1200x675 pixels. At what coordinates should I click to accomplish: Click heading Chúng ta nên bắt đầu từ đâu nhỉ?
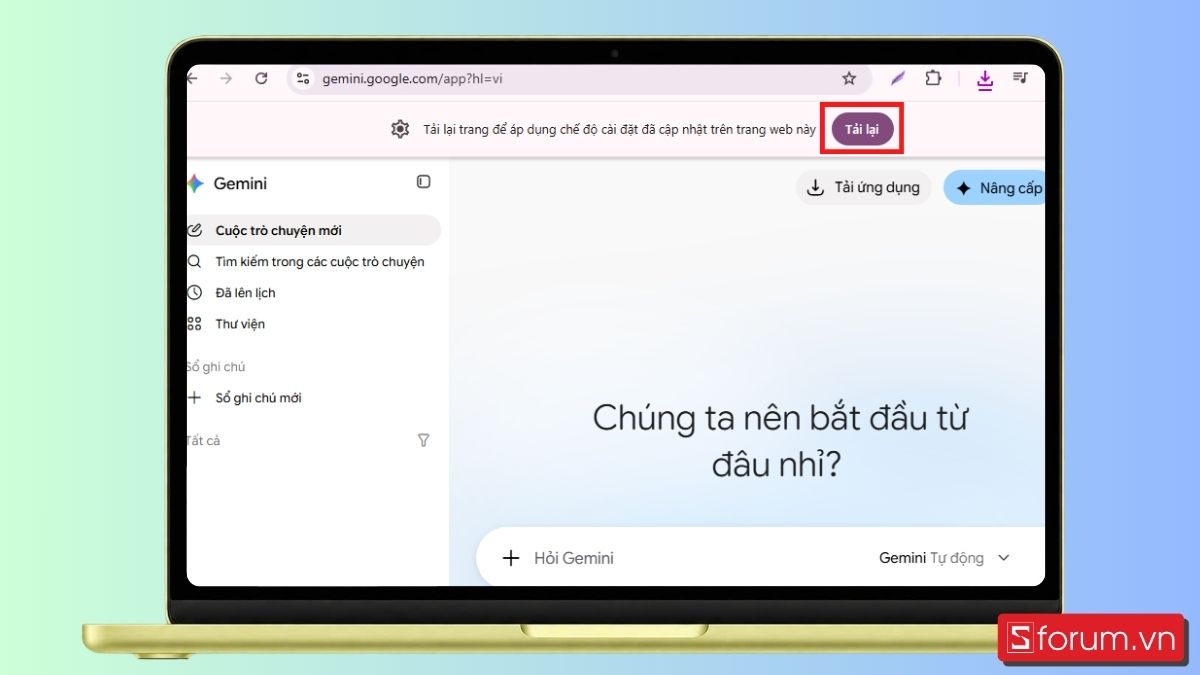(779, 441)
